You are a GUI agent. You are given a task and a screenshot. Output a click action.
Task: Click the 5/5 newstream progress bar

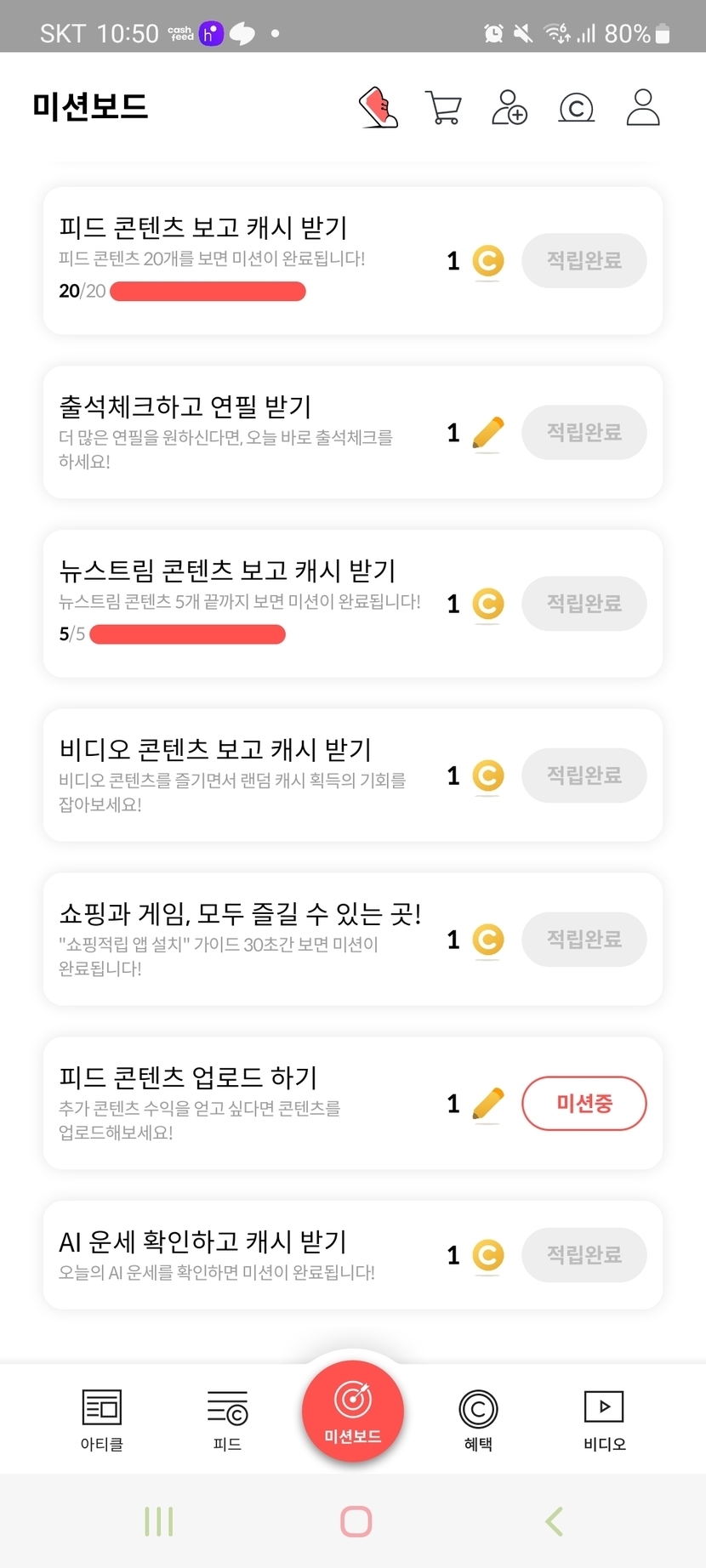[187, 634]
